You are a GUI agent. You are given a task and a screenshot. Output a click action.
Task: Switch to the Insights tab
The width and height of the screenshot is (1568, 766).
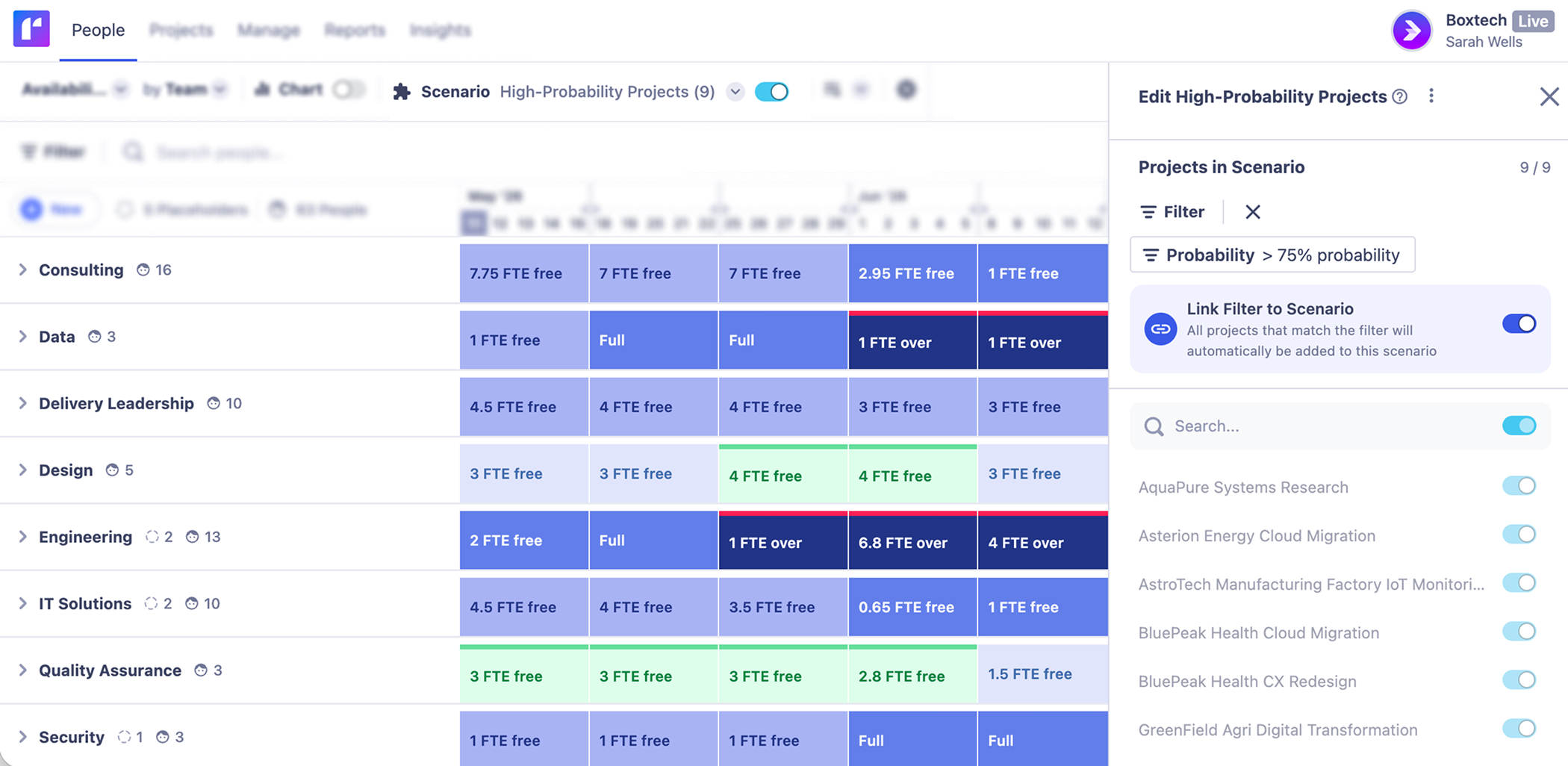[441, 30]
